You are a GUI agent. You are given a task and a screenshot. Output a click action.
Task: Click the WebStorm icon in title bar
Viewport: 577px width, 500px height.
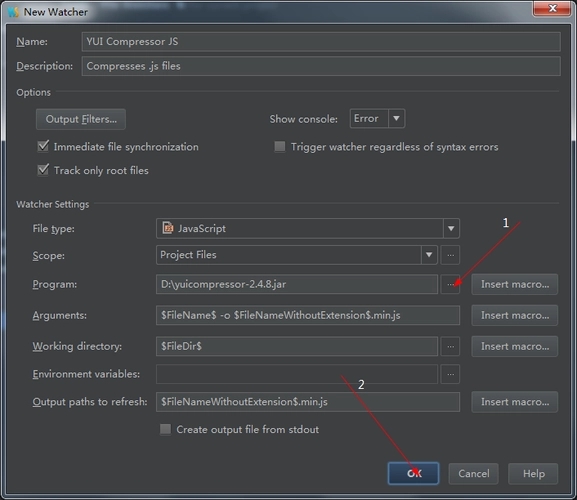click(13, 12)
